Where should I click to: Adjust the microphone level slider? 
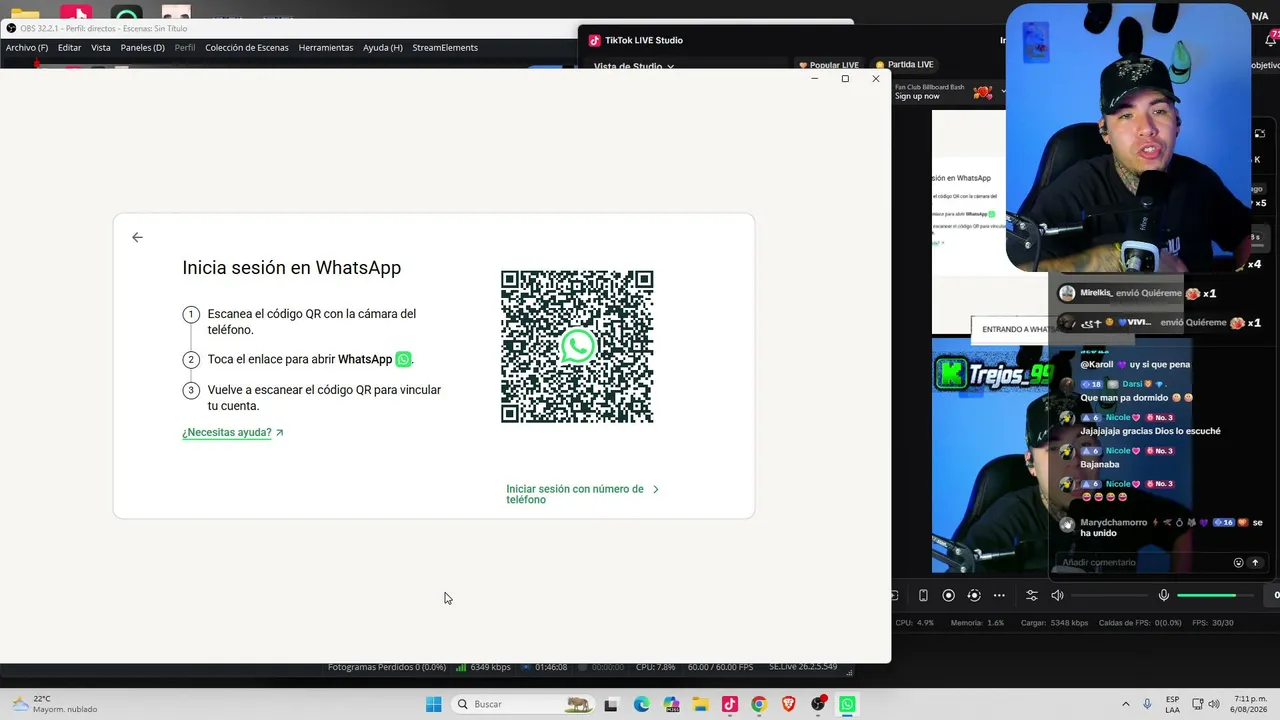pos(1215,596)
